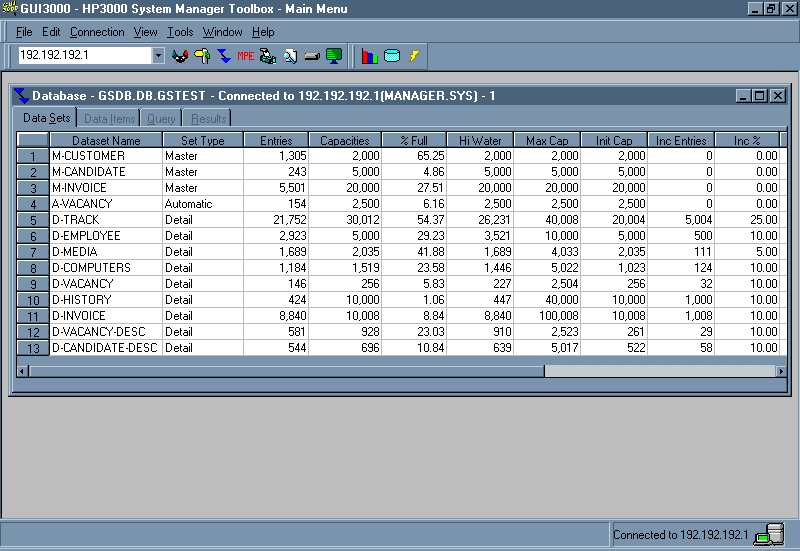The width and height of the screenshot is (800, 551).
Task: Click the printer toolbar icon
Action: point(268,56)
